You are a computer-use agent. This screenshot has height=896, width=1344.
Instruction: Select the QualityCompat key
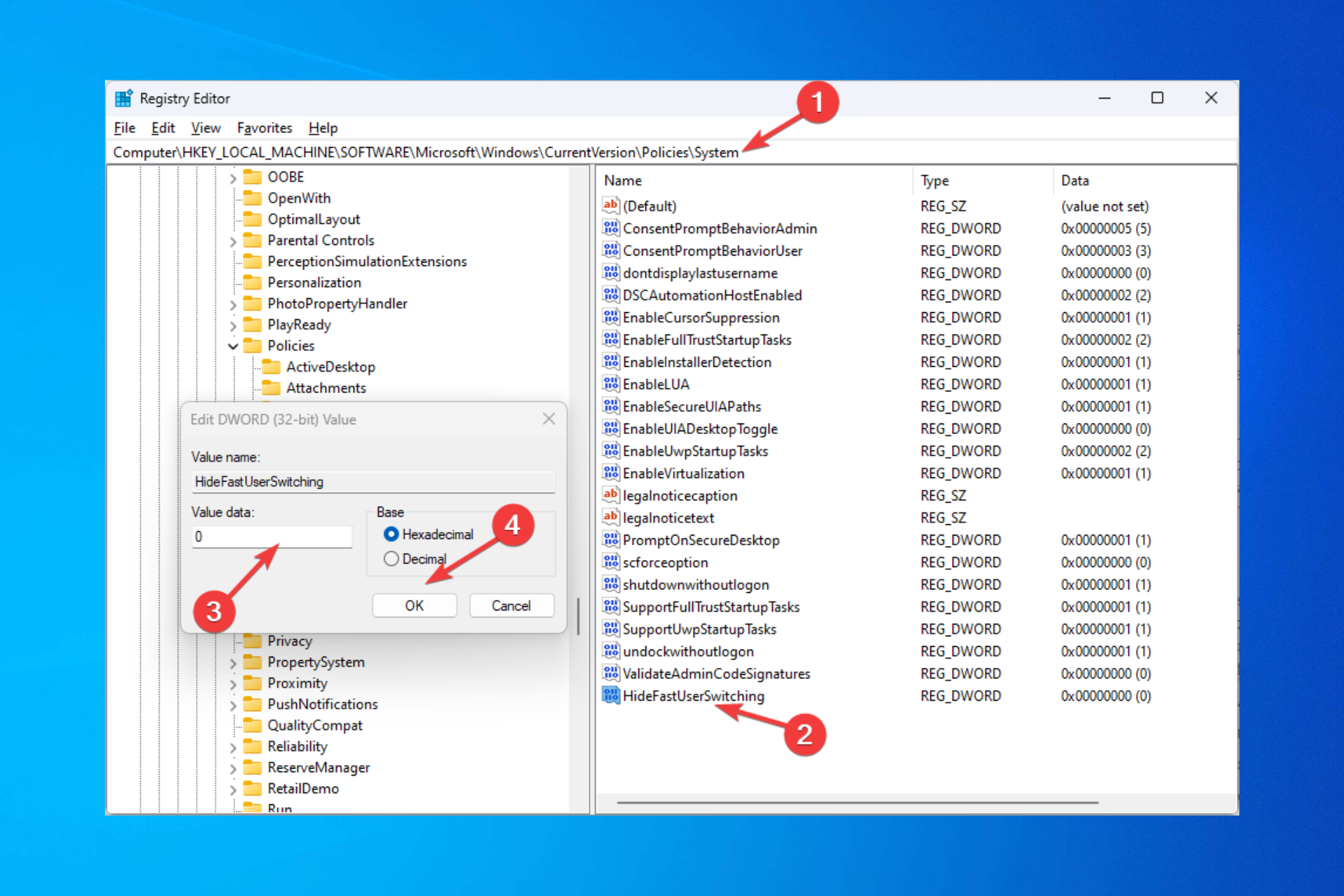pyautogui.click(x=315, y=725)
